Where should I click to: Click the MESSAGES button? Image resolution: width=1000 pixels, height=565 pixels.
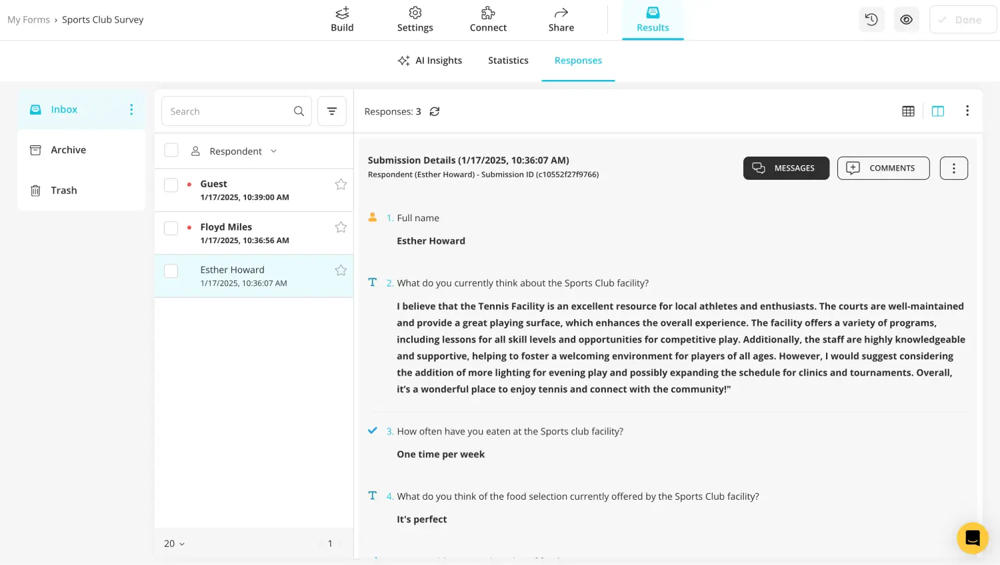[785, 168]
